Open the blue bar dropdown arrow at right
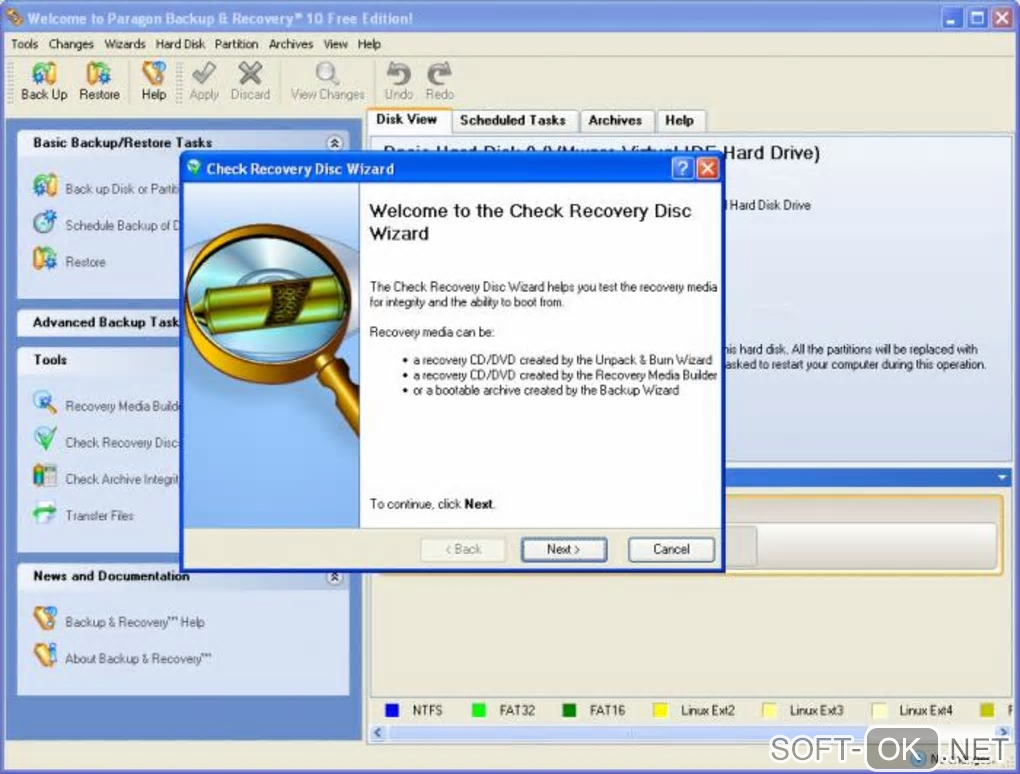This screenshot has height=774, width=1020. [x=1002, y=477]
